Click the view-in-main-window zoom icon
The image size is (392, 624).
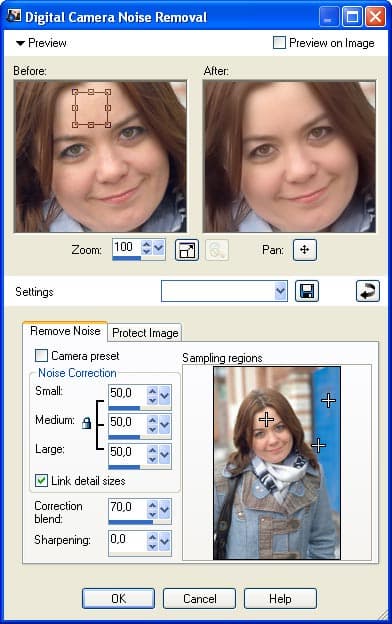tap(187, 250)
